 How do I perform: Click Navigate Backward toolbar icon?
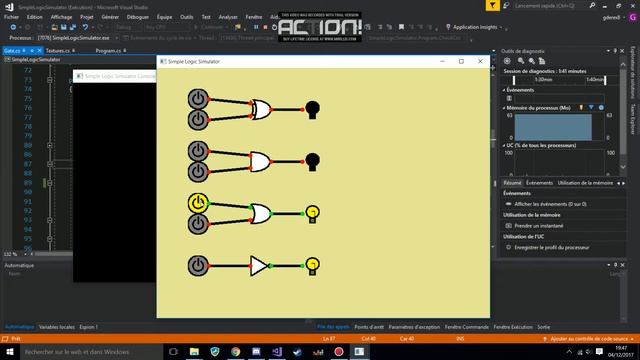[x=13, y=27]
